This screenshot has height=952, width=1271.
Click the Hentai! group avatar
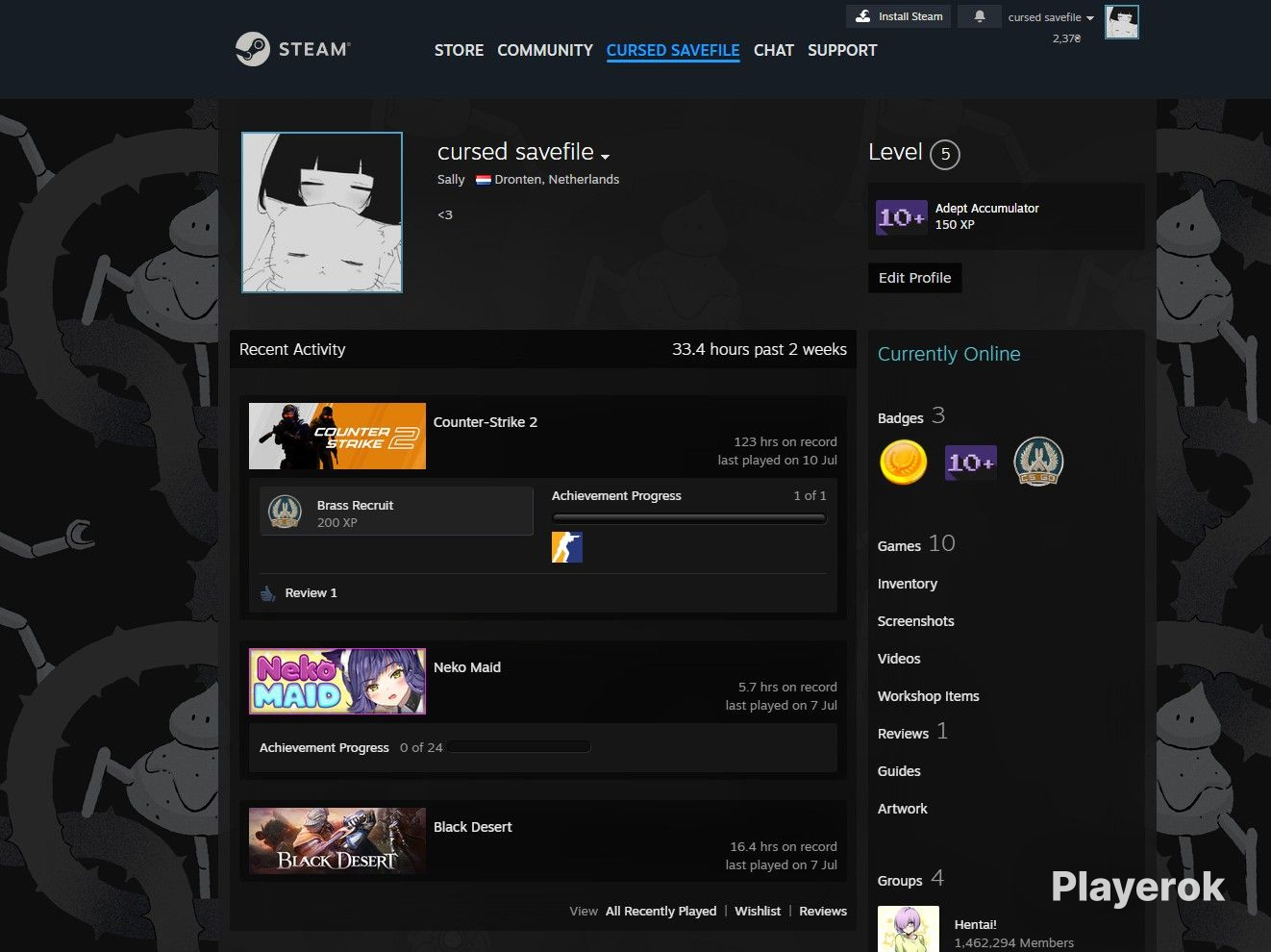pos(909,929)
